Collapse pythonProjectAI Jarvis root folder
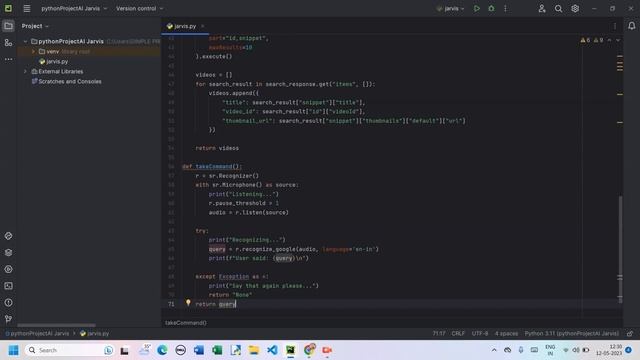Screen dimensions: 640x360 (x=25, y=42)
